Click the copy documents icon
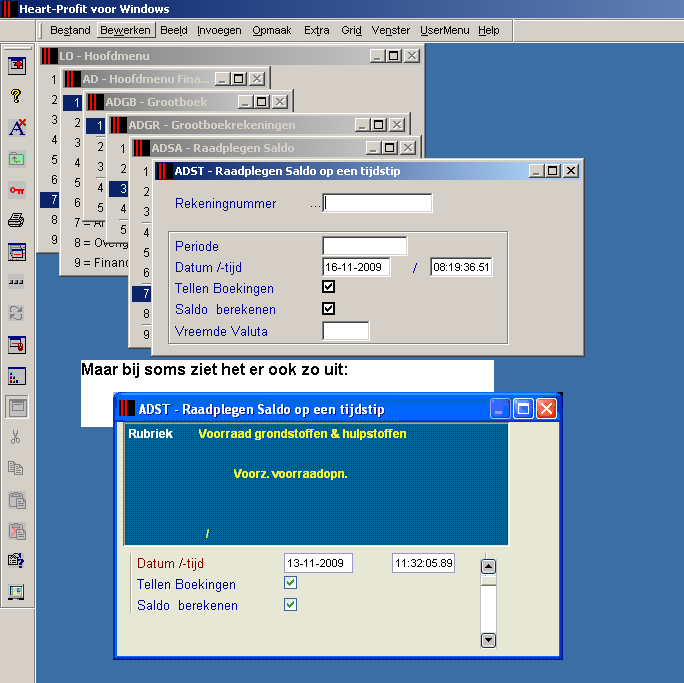 16,468
